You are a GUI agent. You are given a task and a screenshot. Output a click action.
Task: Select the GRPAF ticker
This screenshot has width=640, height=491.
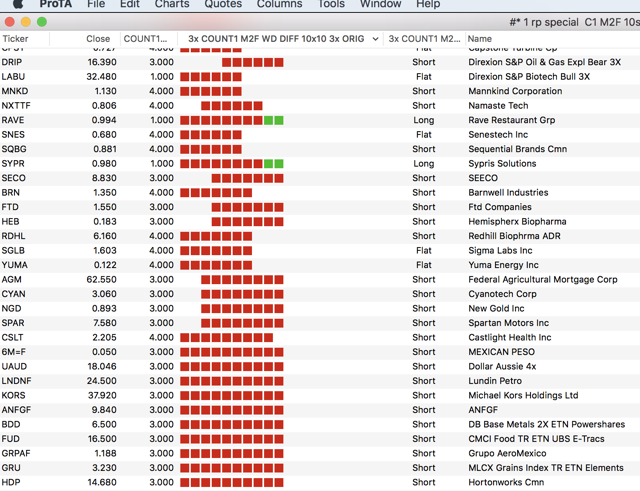[x=16, y=453]
